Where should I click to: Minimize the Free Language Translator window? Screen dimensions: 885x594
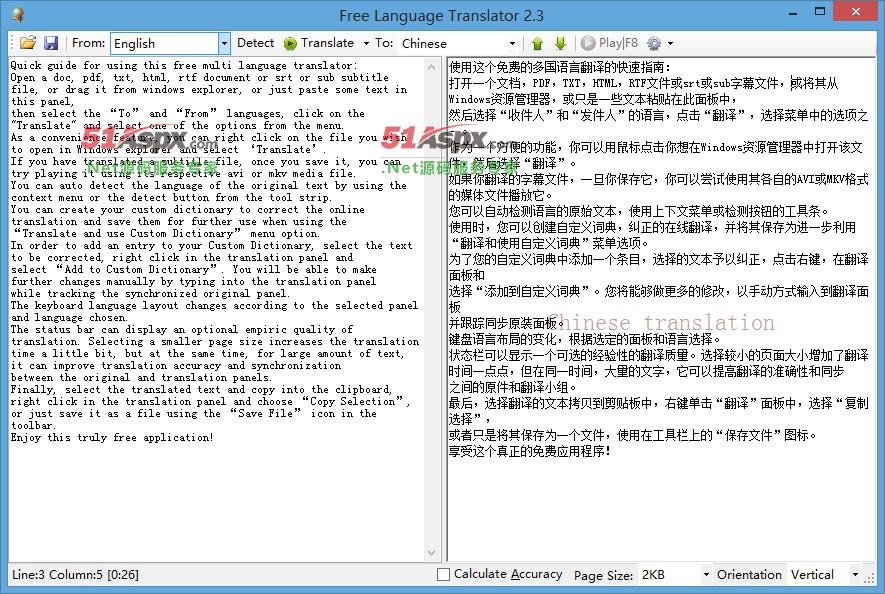click(793, 12)
